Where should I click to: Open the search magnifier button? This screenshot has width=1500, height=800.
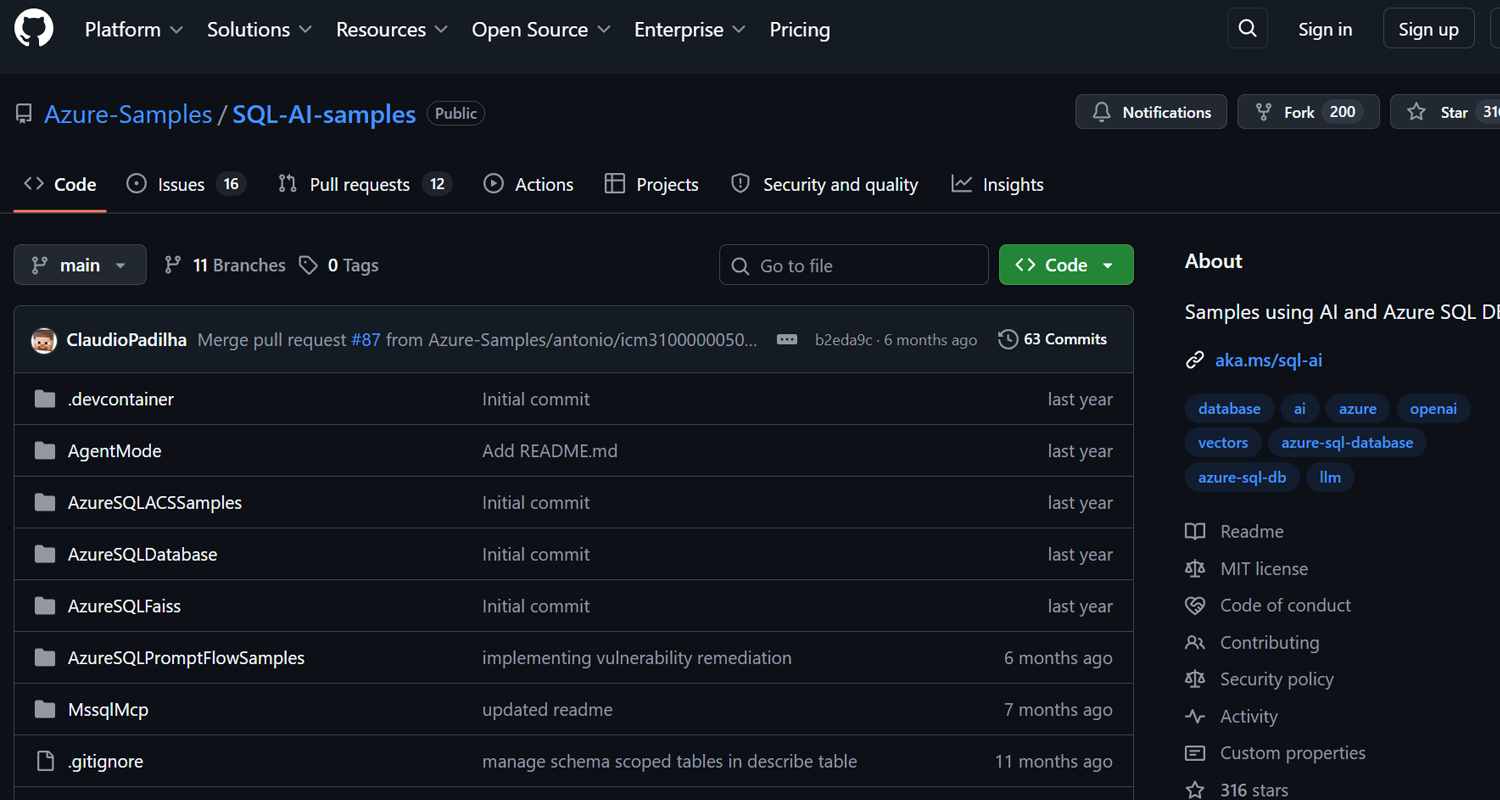(x=1247, y=29)
